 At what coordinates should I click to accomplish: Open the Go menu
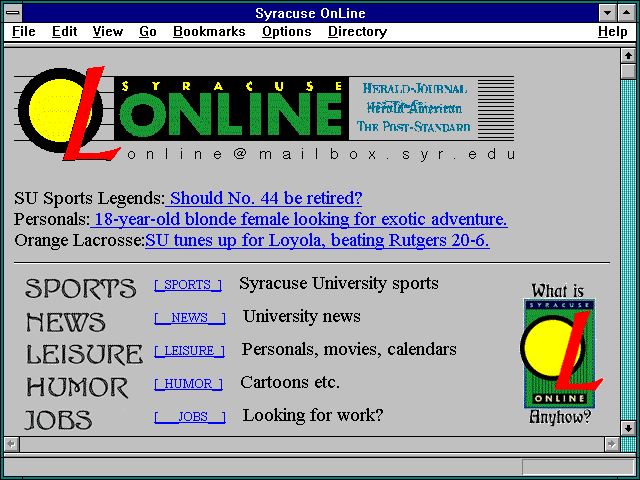coord(148,31)
